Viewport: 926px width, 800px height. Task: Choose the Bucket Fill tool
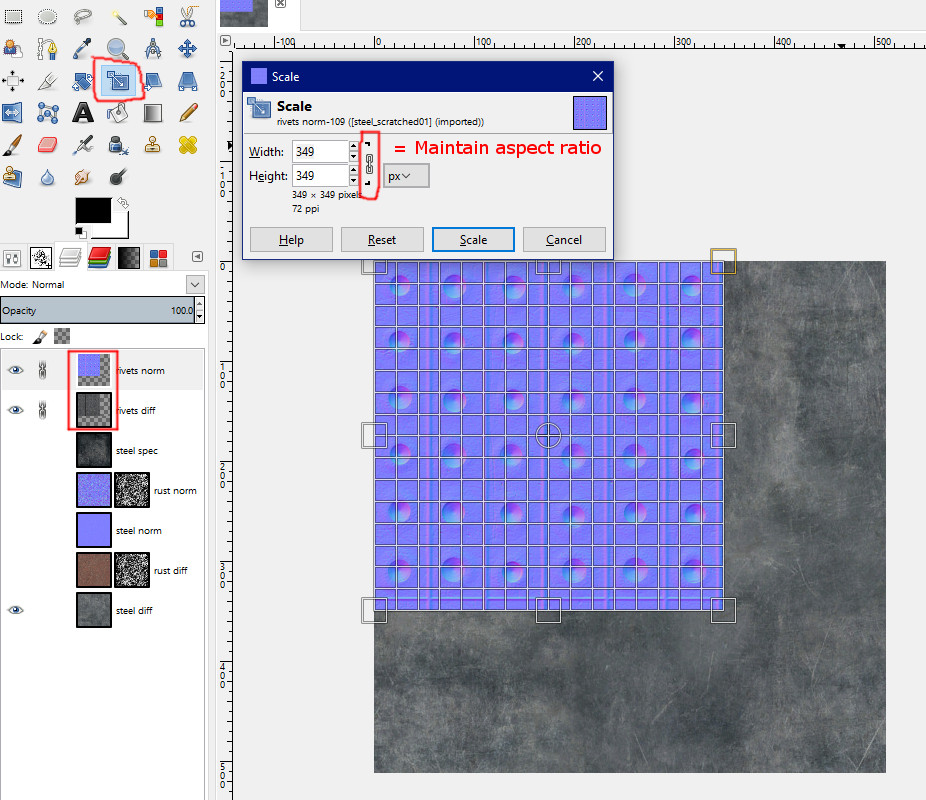coord(118,113)
